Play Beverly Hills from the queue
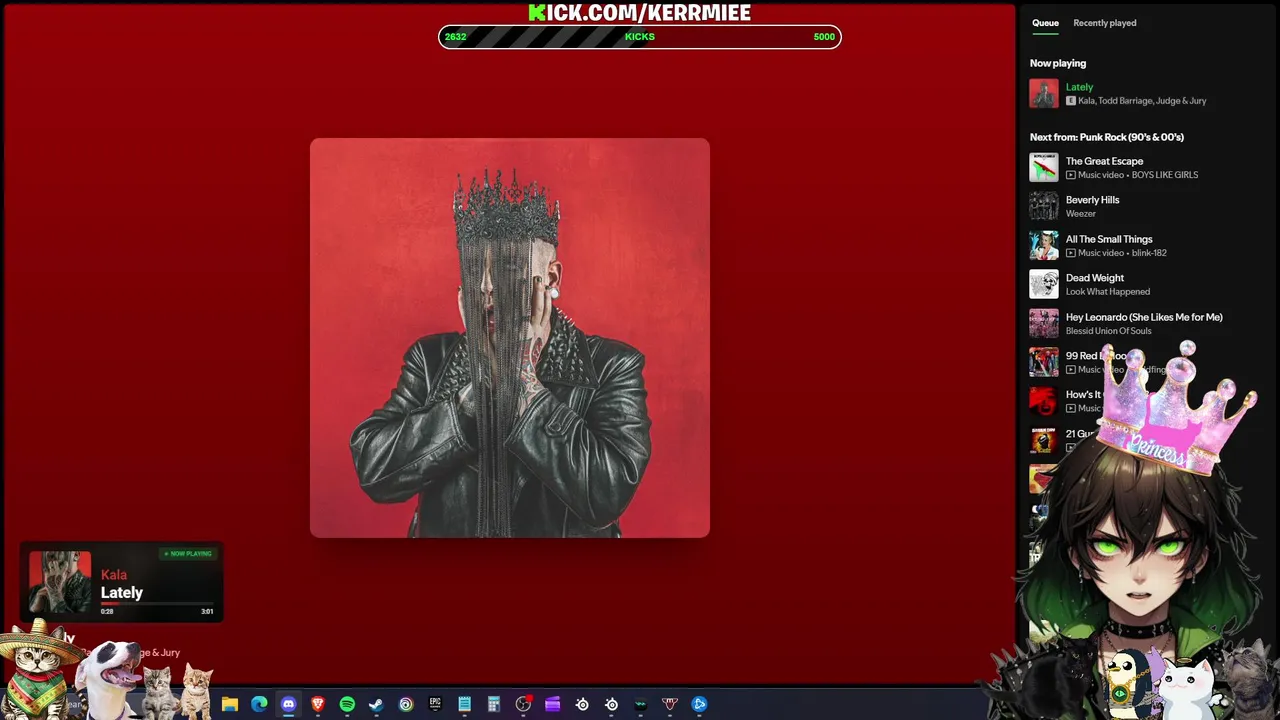This screenshot has width=1280, height=720. (1092, 200)
